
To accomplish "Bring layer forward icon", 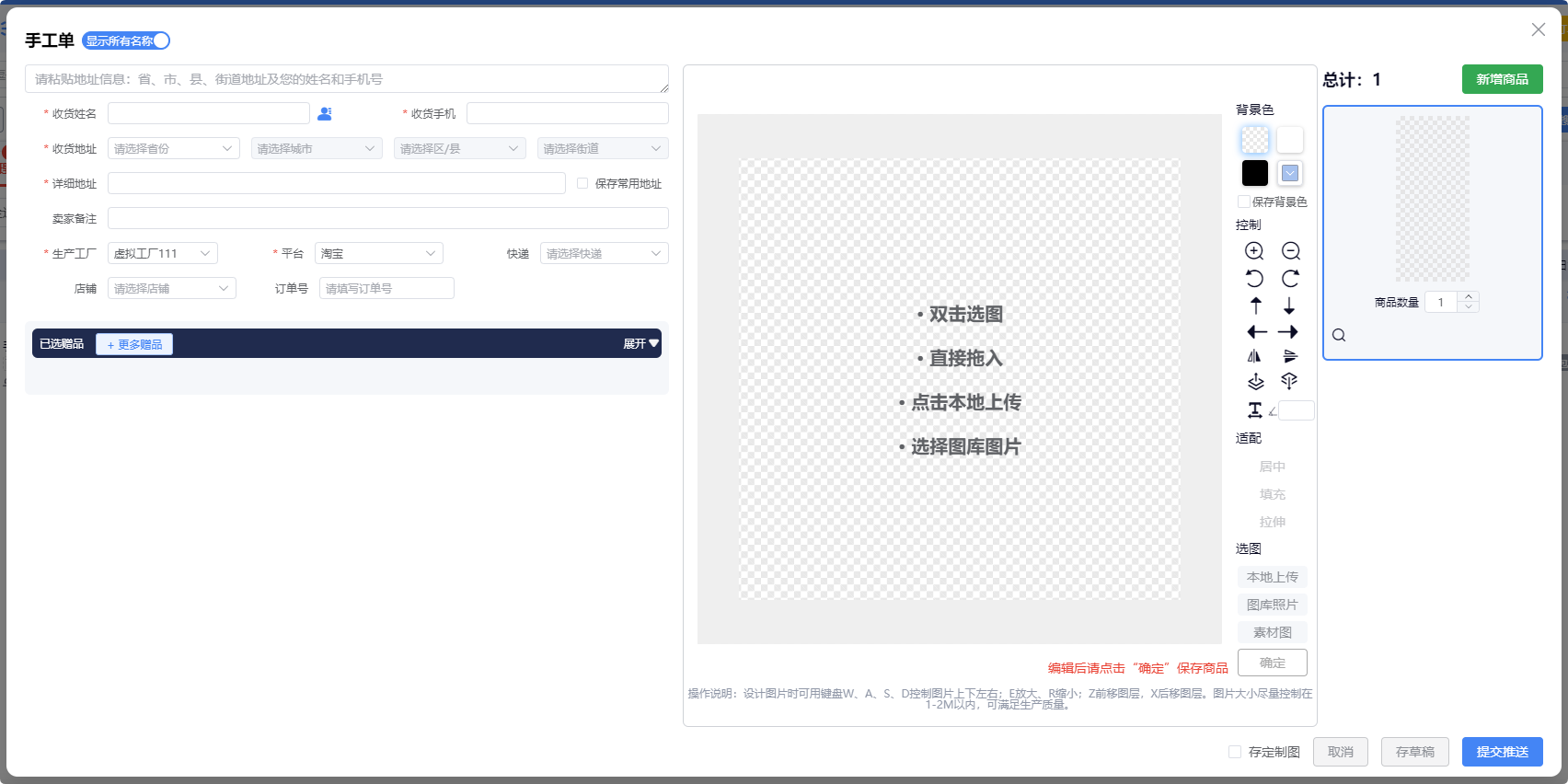I will (x=1255, y=381).
